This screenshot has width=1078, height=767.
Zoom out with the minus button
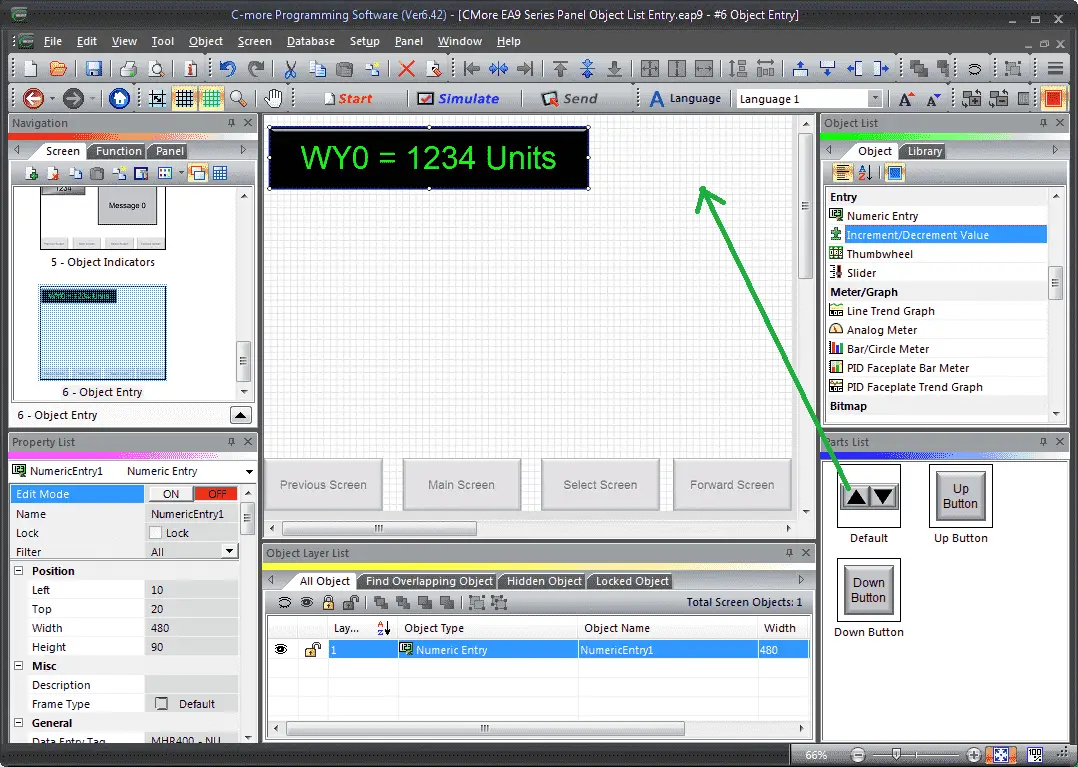click(857, 755)
